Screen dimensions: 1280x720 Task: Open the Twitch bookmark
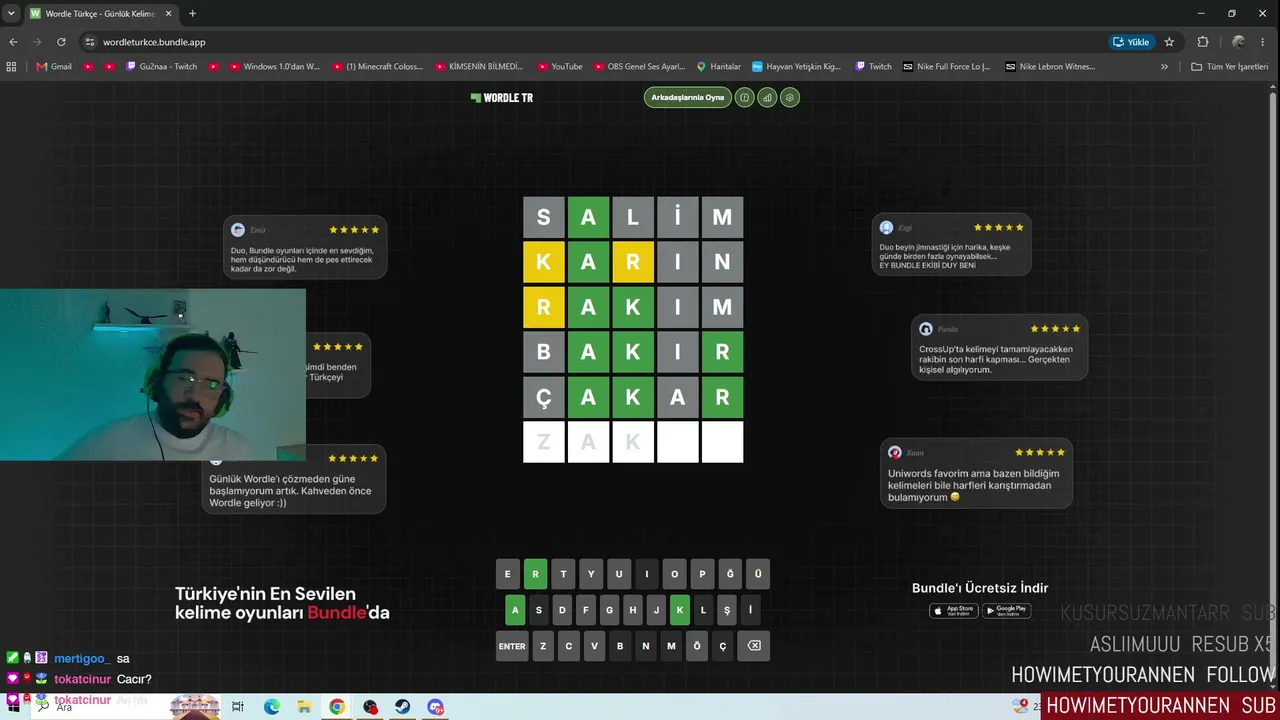pos(873,67)
